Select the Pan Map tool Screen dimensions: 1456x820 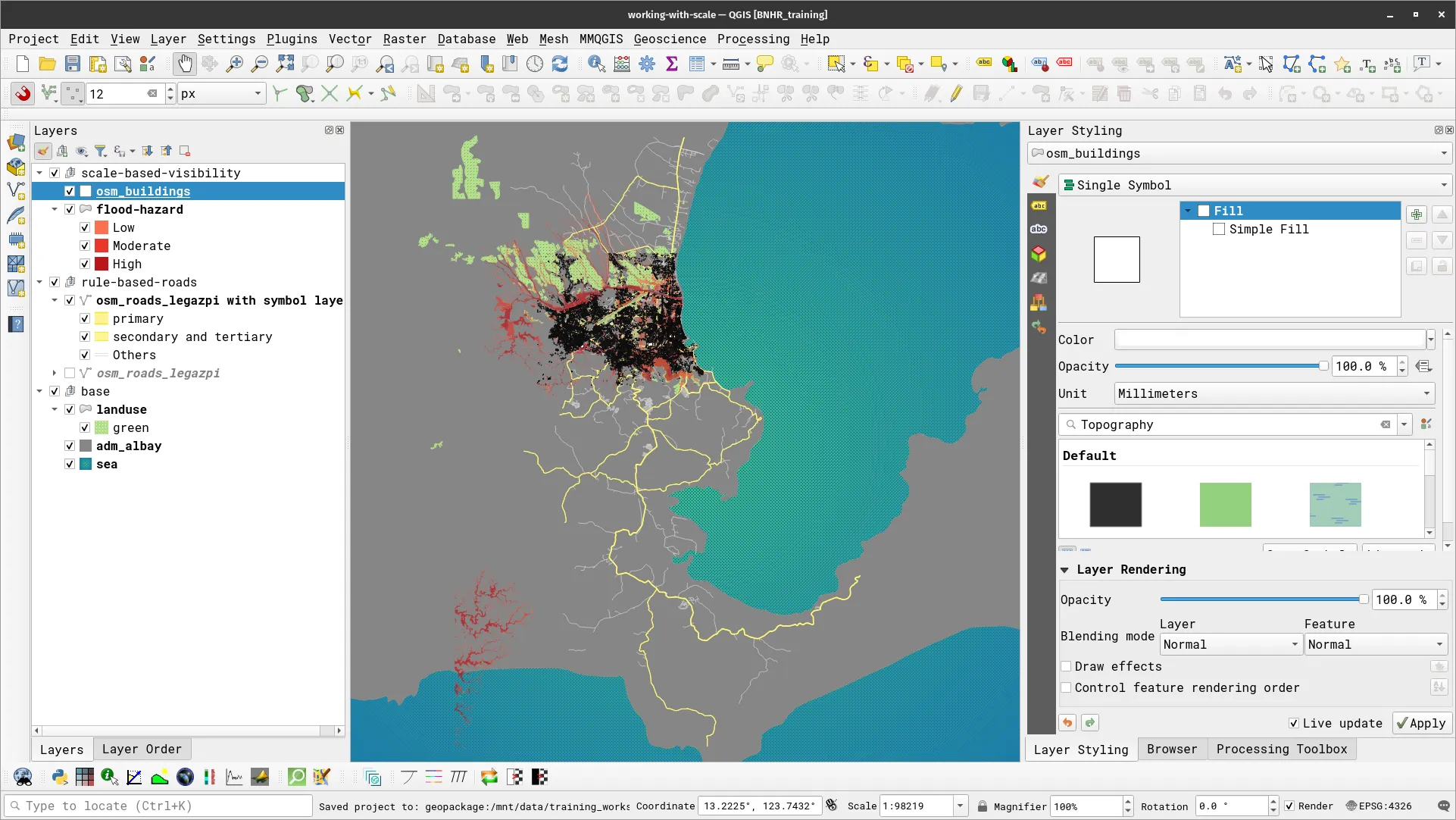pos(184,64)
